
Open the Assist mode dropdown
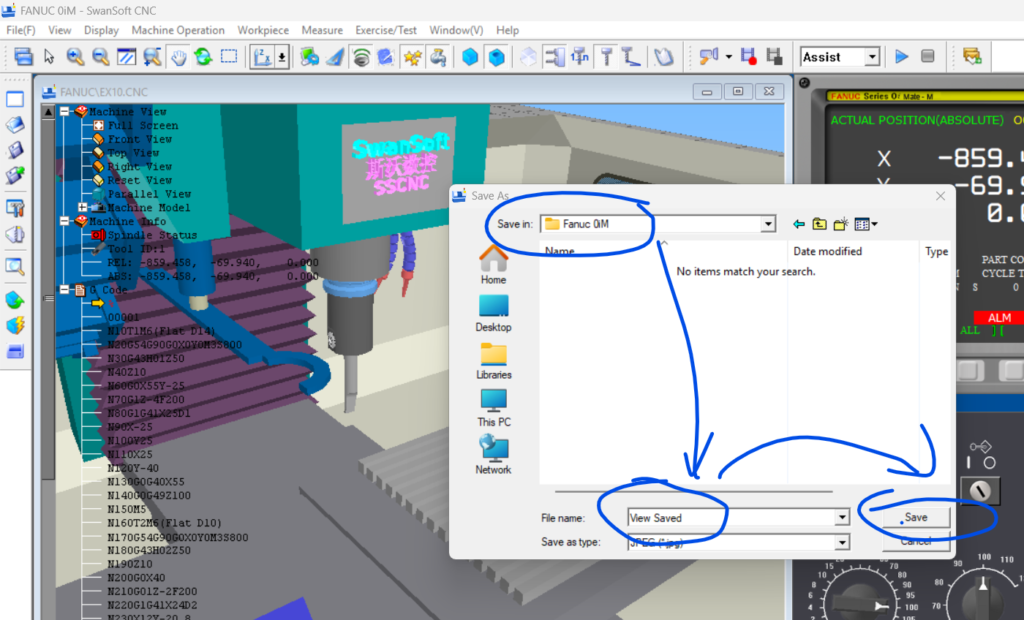point(871,57)
